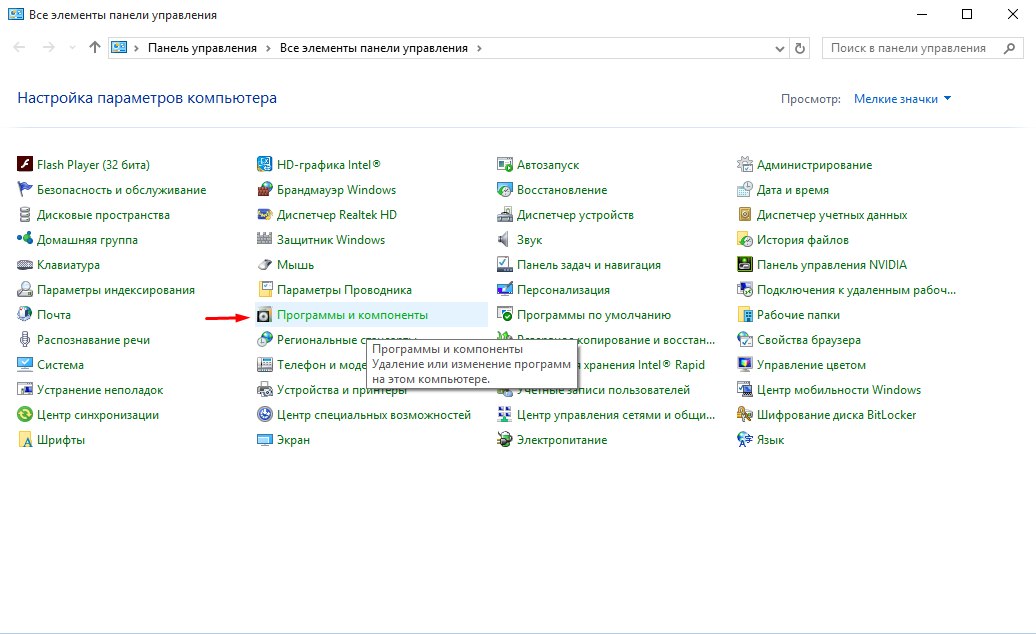Click the Программы и компоненты icon
This screenshot has height=634, width=1036.
265,315
